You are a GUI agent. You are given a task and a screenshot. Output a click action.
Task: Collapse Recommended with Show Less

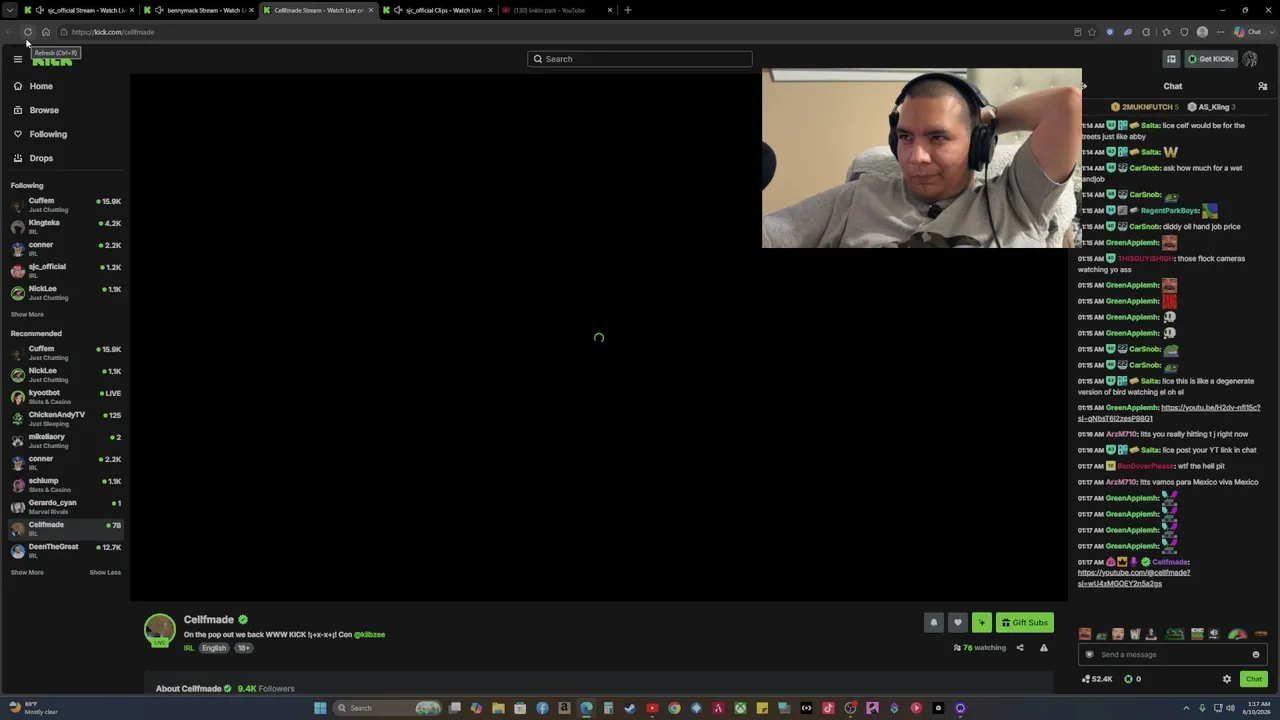tap(105, 572)
